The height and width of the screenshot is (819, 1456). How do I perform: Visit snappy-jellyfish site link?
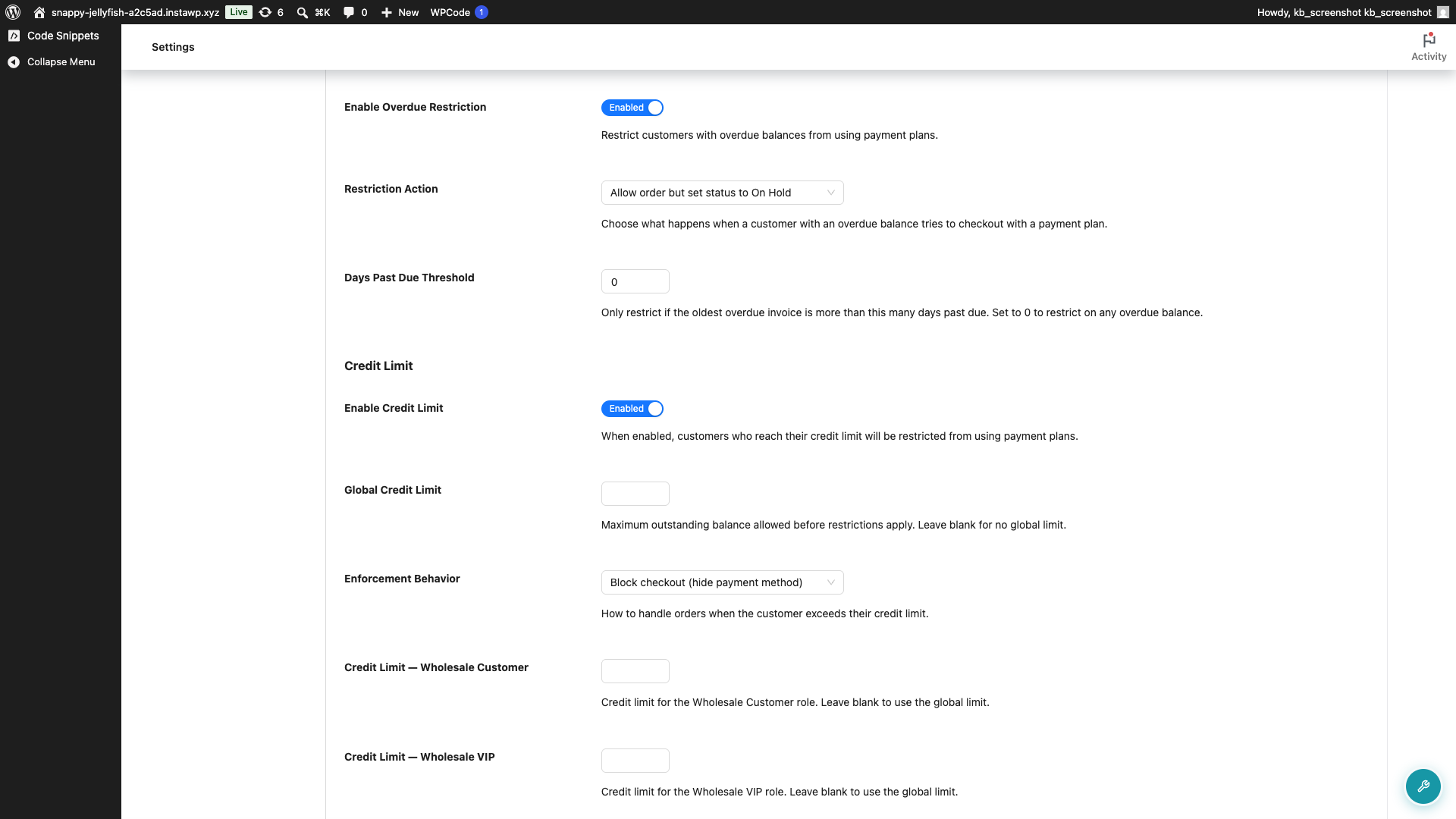click(x=135, y=12)
